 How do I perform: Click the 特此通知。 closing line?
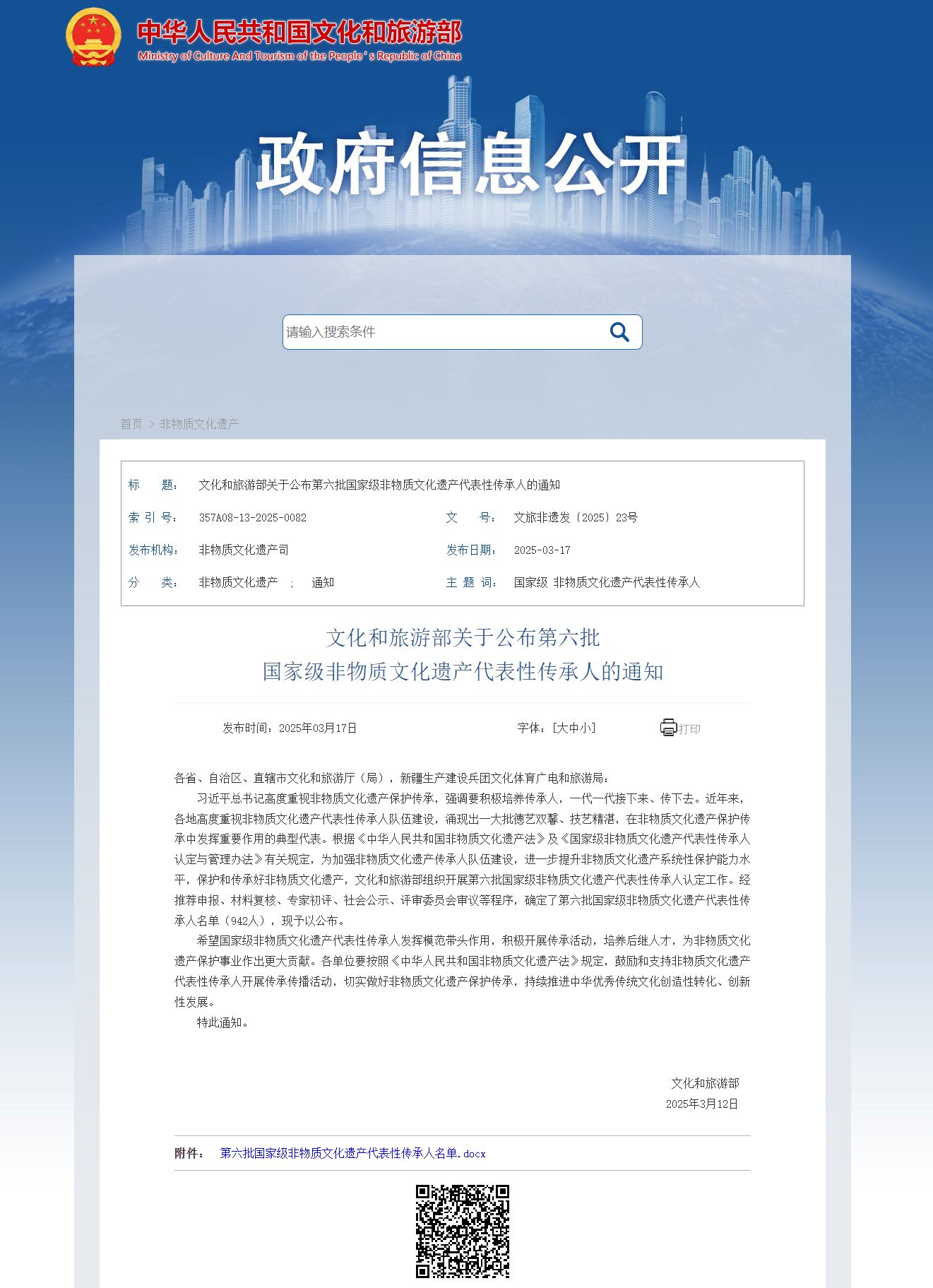[222, 1022]
